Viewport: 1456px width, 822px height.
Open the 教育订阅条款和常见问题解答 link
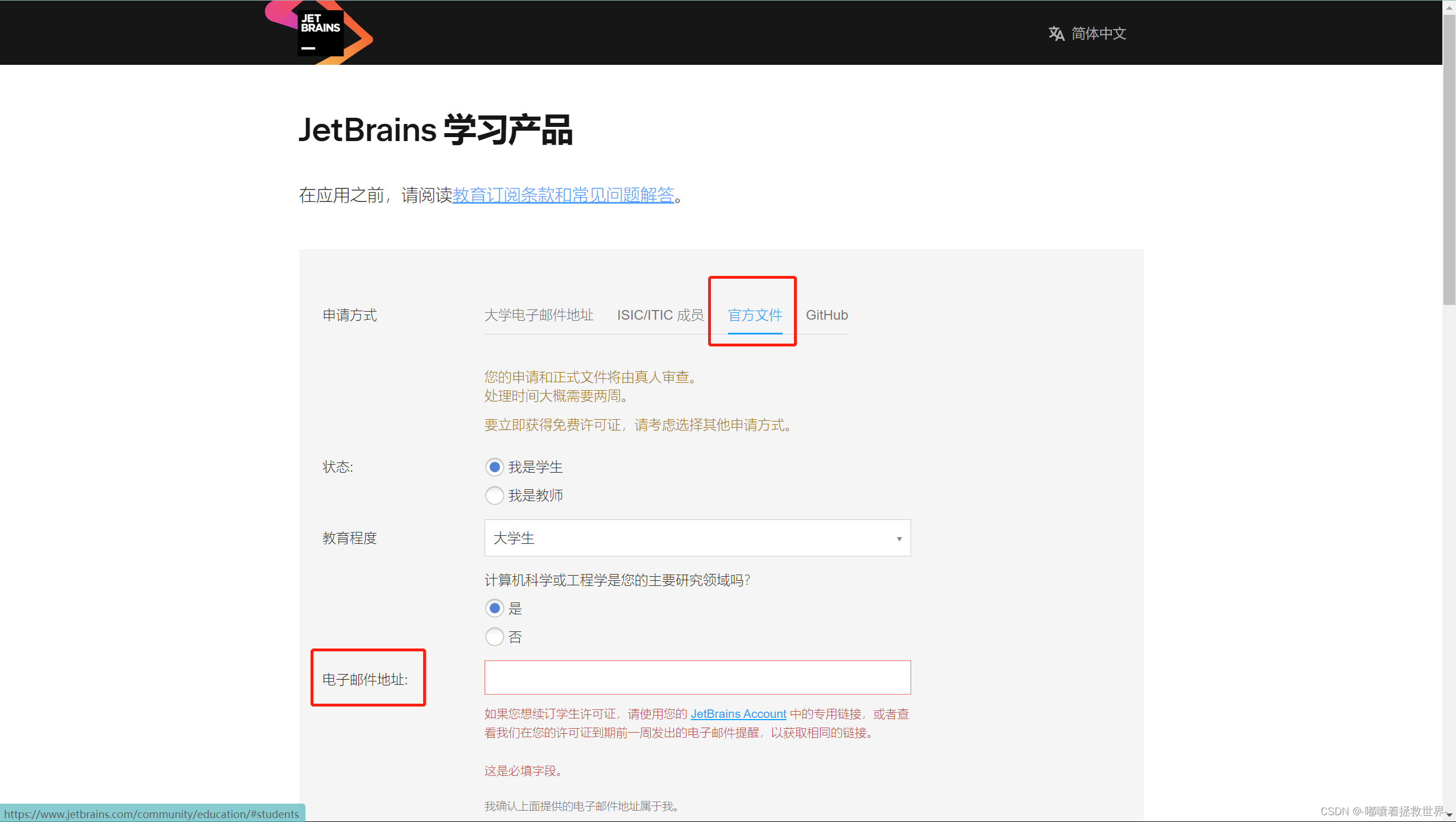(562, 195)
